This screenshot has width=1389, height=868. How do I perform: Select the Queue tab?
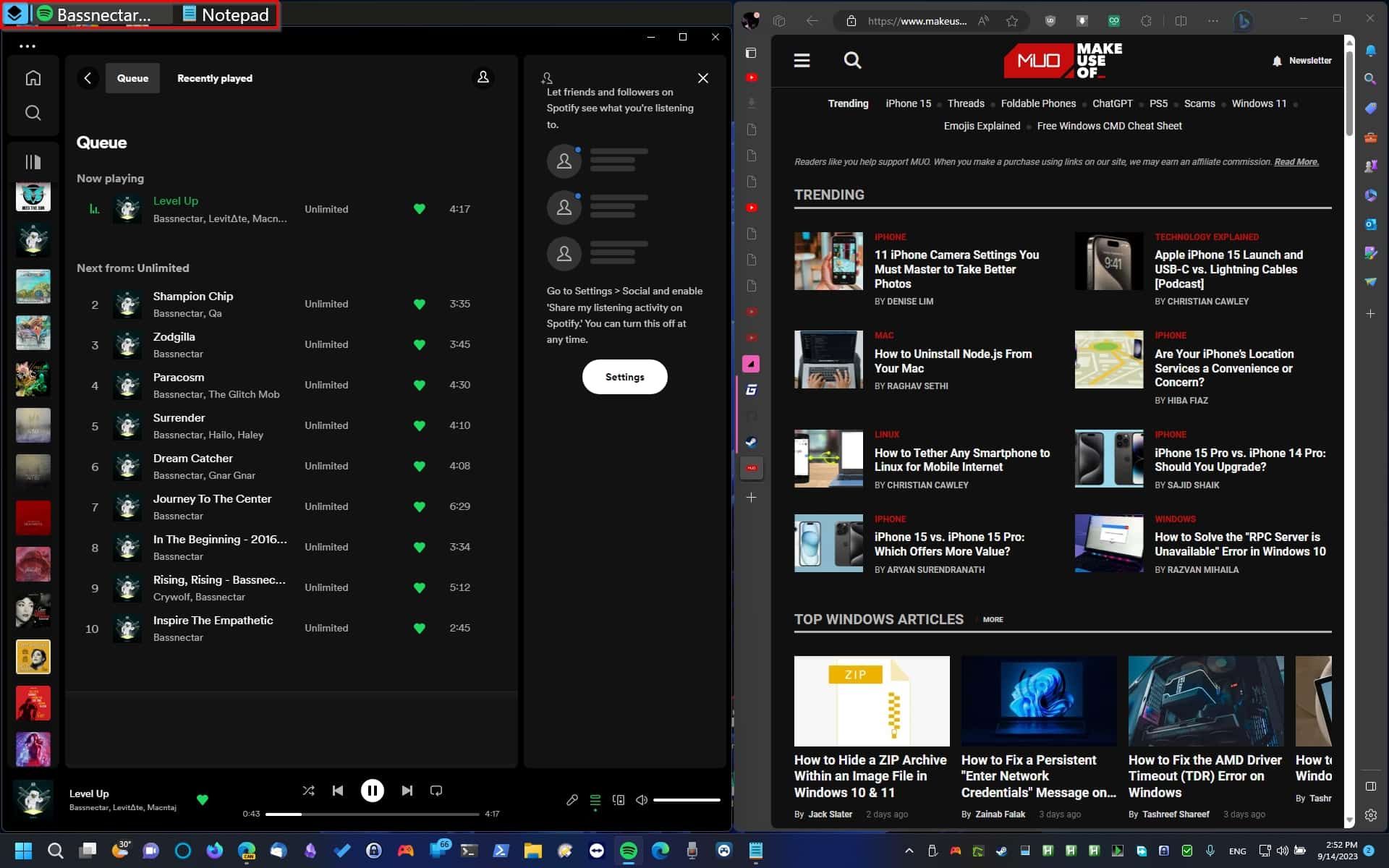point(132,77)
